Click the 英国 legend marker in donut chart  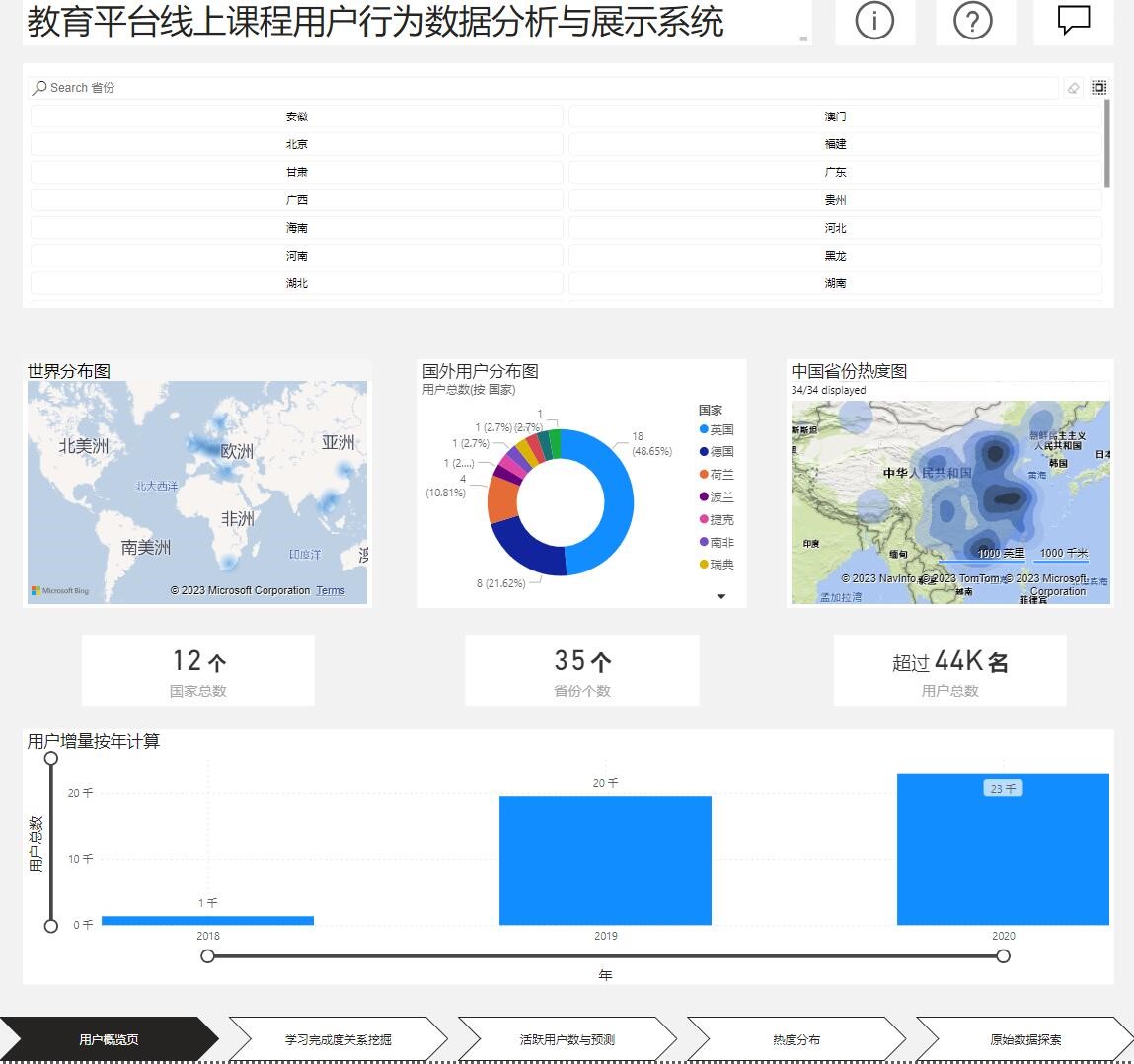pyautogui.click(x=704, y=429)
